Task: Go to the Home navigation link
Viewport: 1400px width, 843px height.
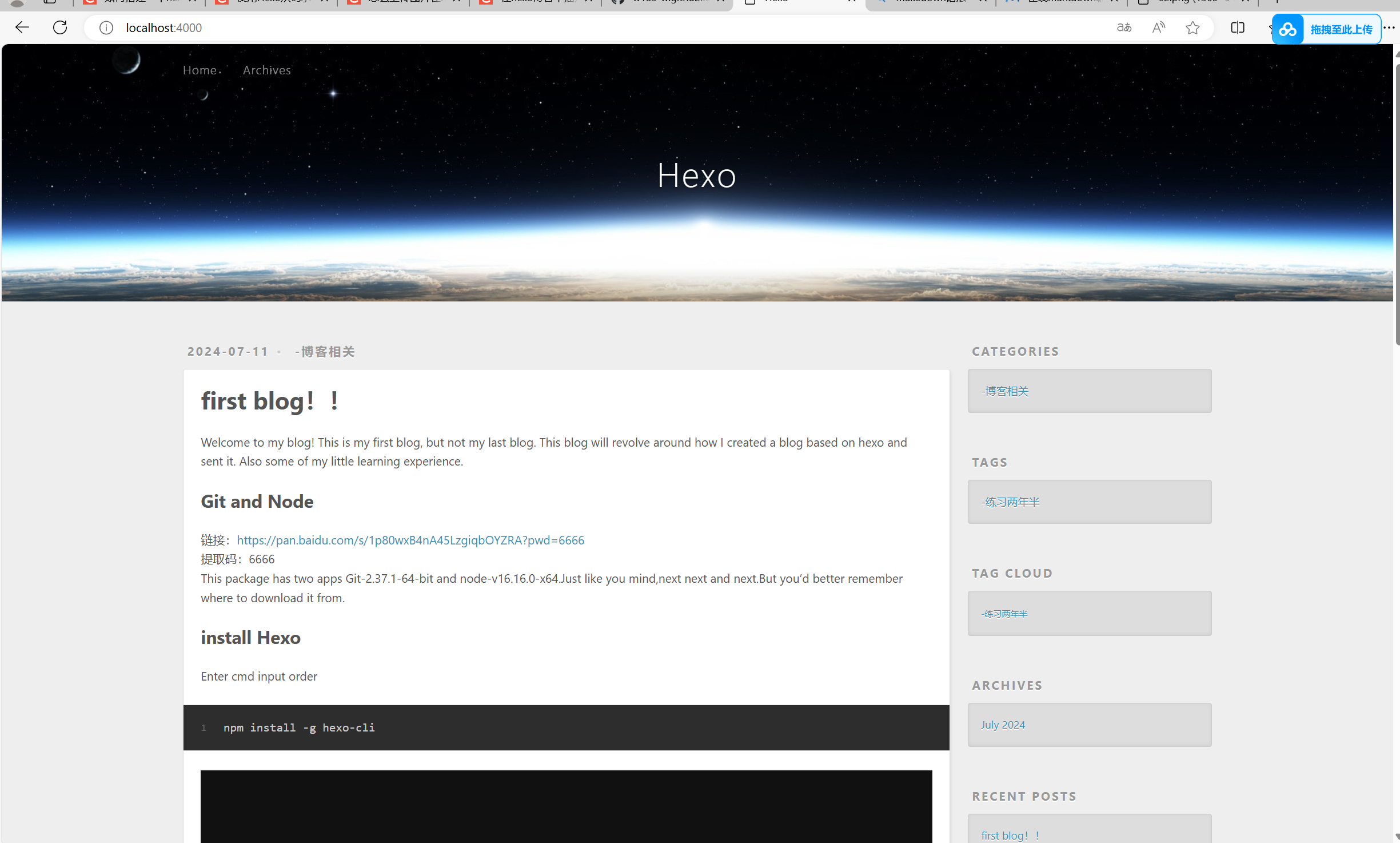Action: coord(200,70)
